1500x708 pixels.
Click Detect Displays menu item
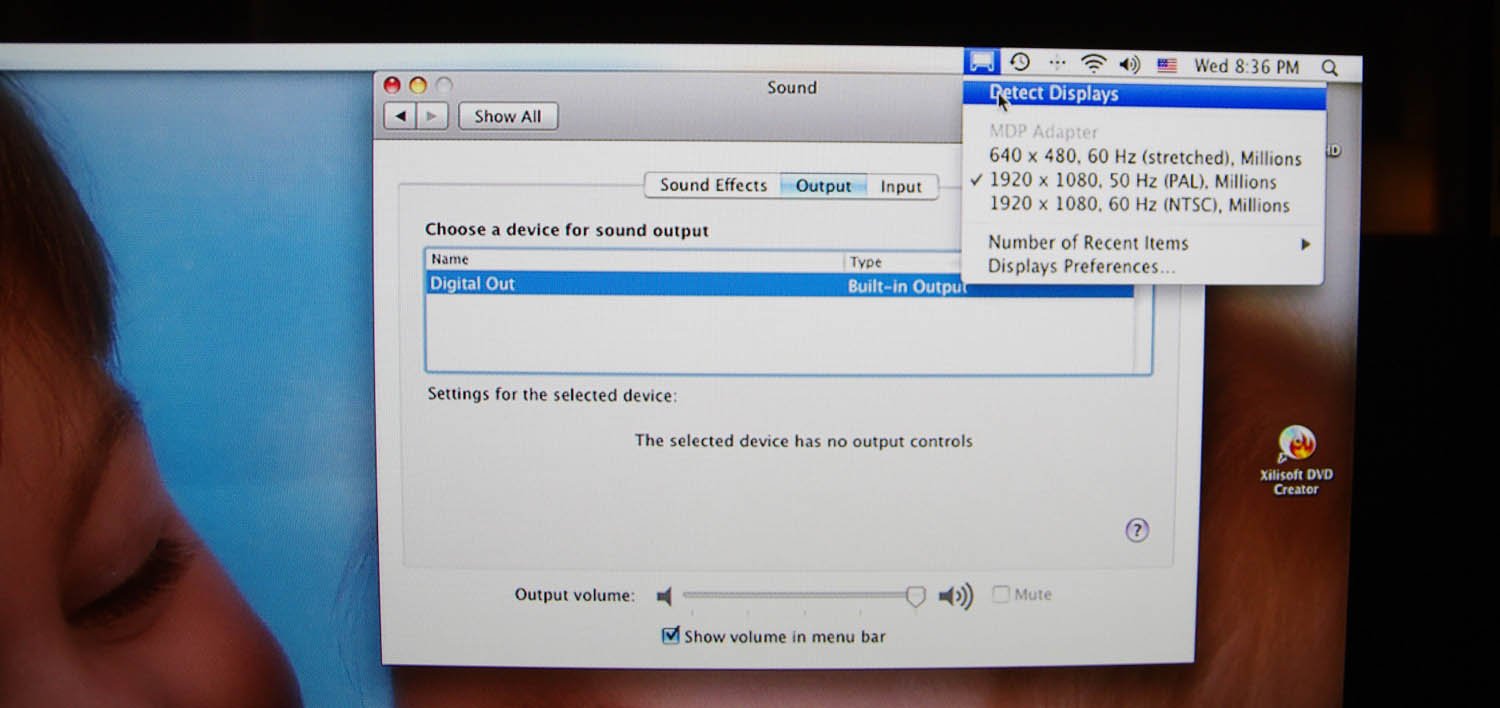click(x=1054, y=94)
